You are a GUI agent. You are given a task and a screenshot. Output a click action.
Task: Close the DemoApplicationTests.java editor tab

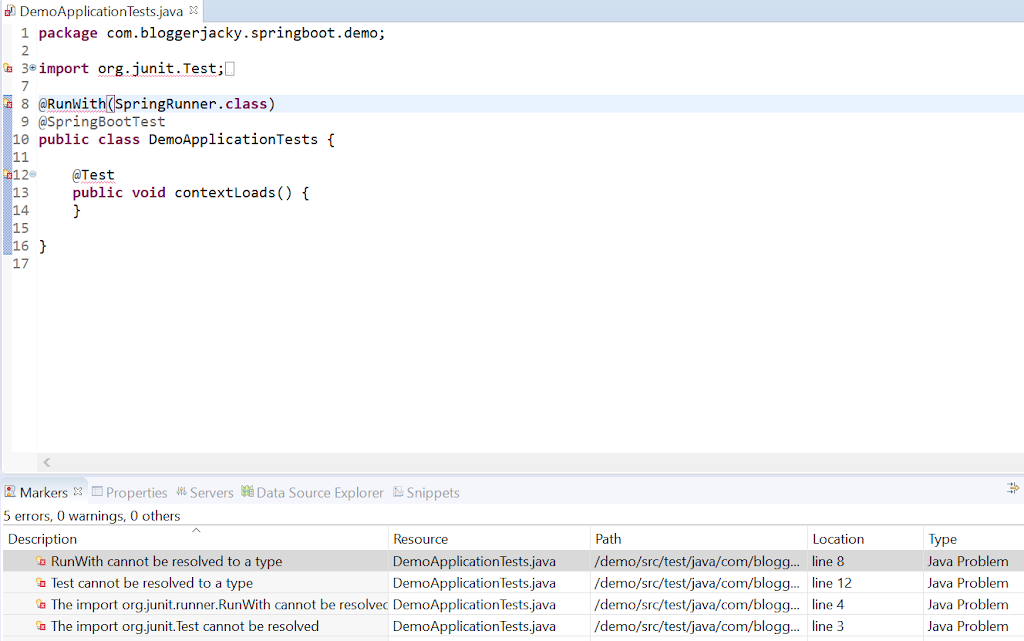(x=193, y=11)
